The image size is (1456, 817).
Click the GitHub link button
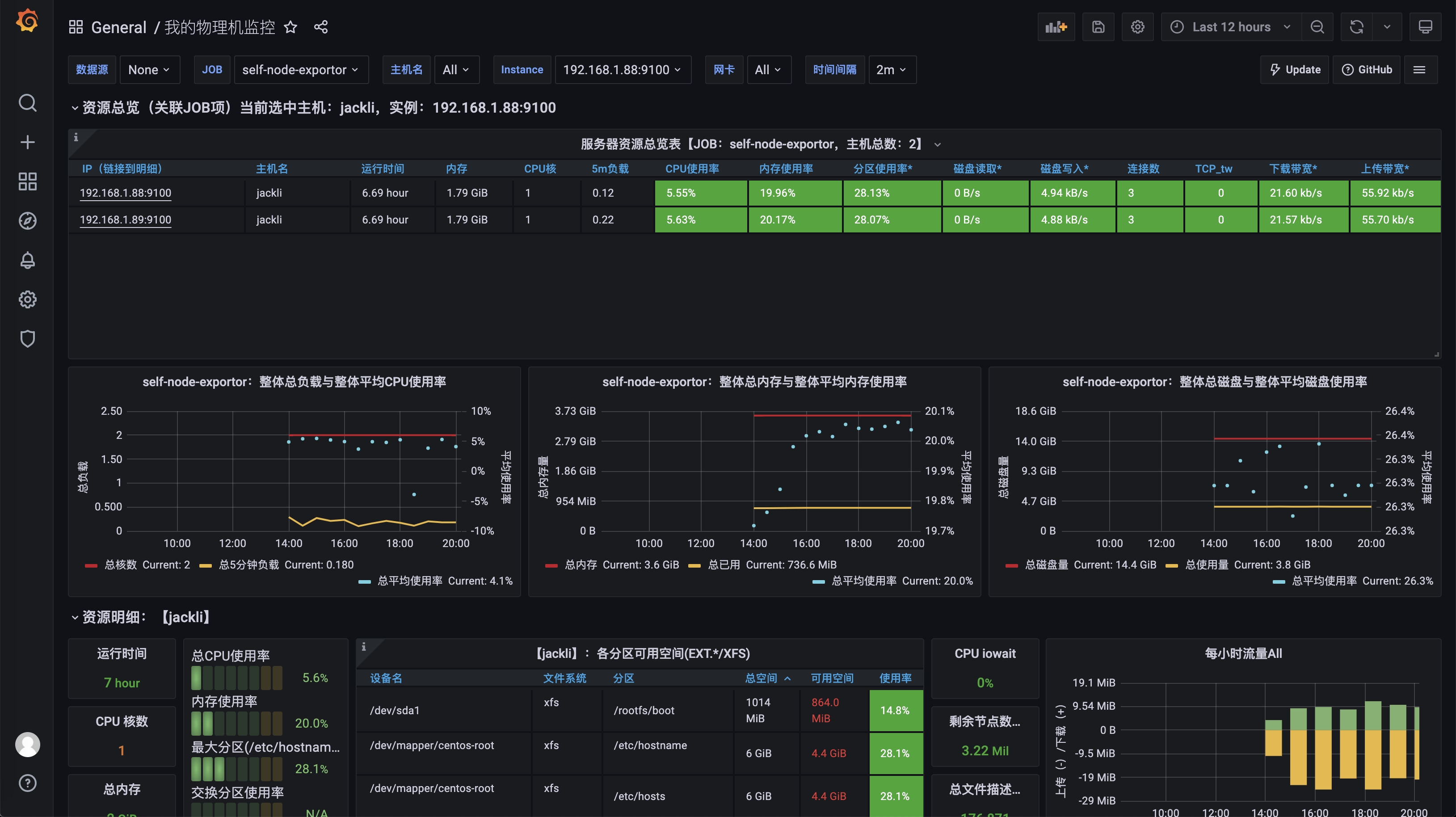(x=1367, y=70)
